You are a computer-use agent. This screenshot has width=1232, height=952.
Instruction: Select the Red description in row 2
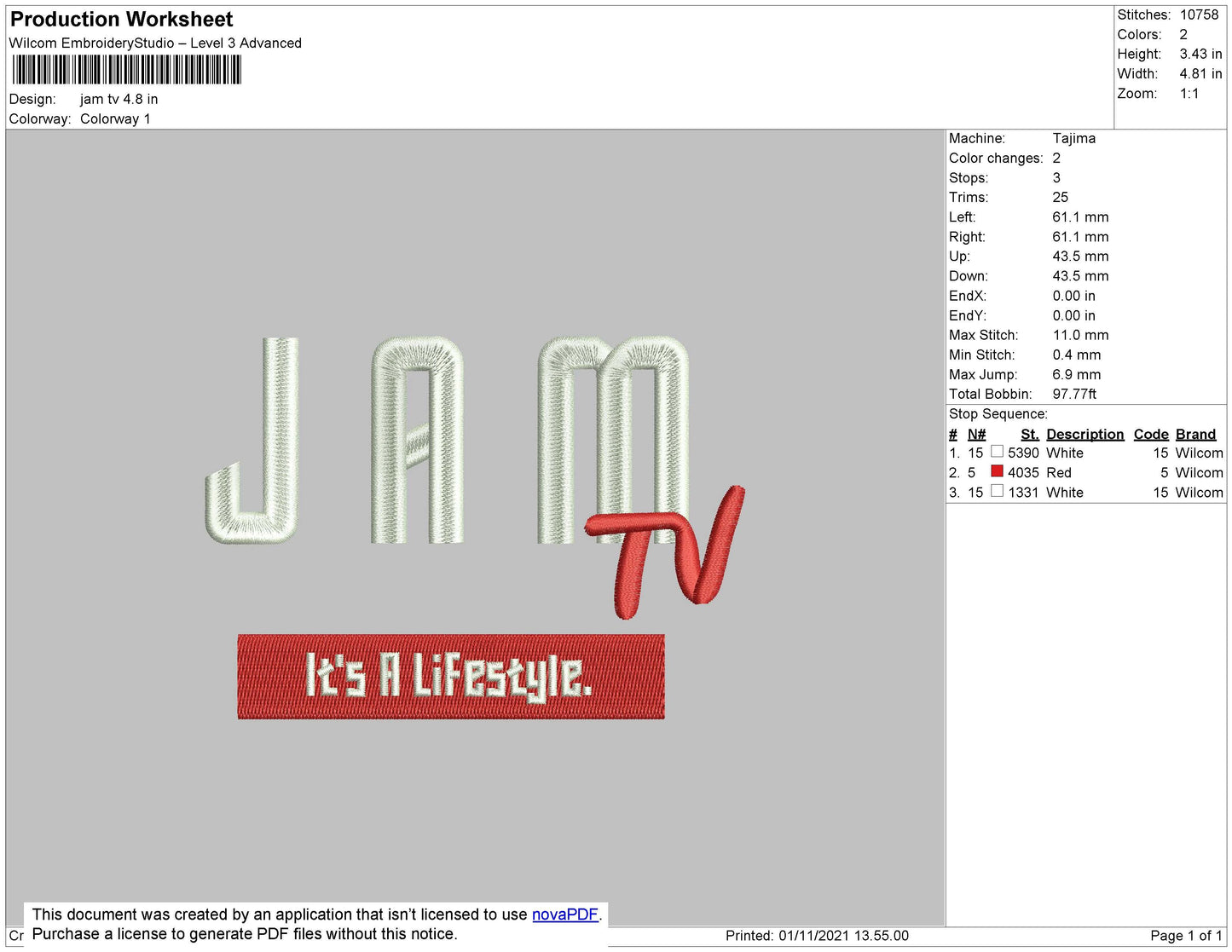[1058, 472]
